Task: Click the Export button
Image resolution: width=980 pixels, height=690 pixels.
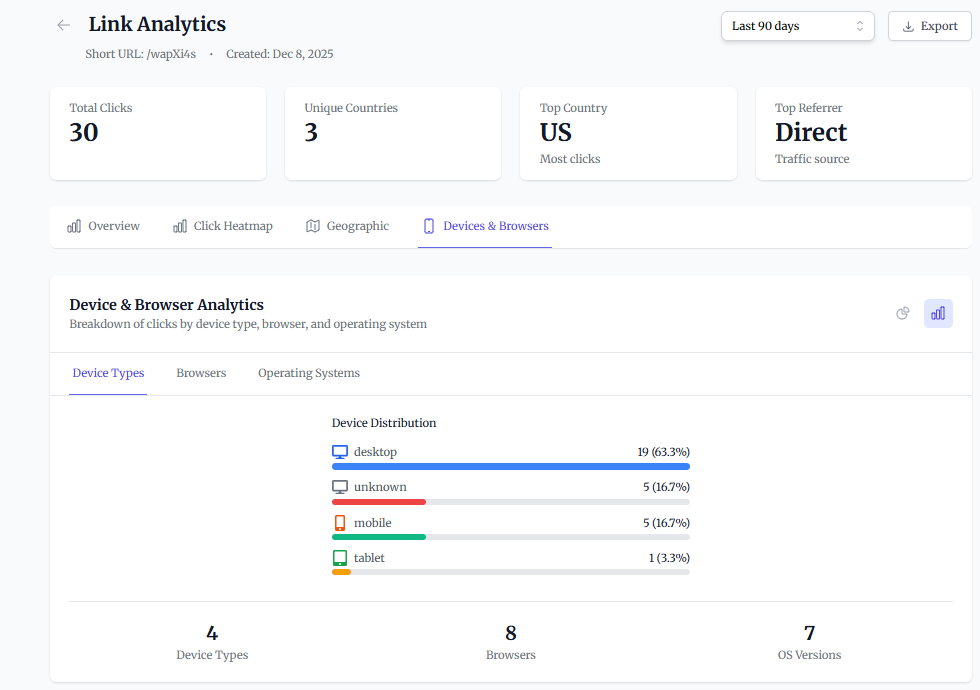Action: point(930,26)
